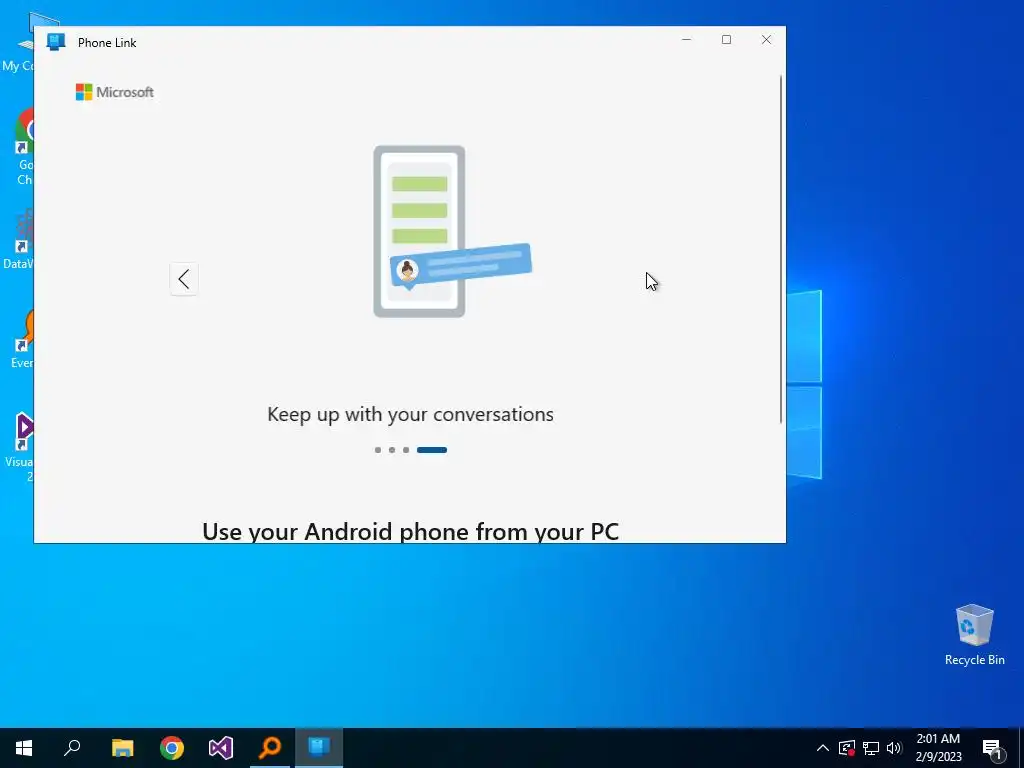Click the phone conversation illustration

(452, 231)
